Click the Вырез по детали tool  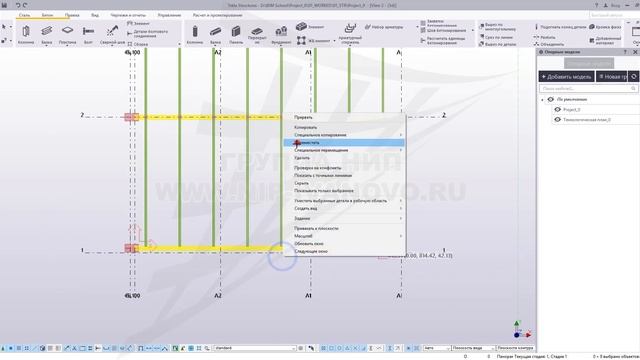coord(498,44)
